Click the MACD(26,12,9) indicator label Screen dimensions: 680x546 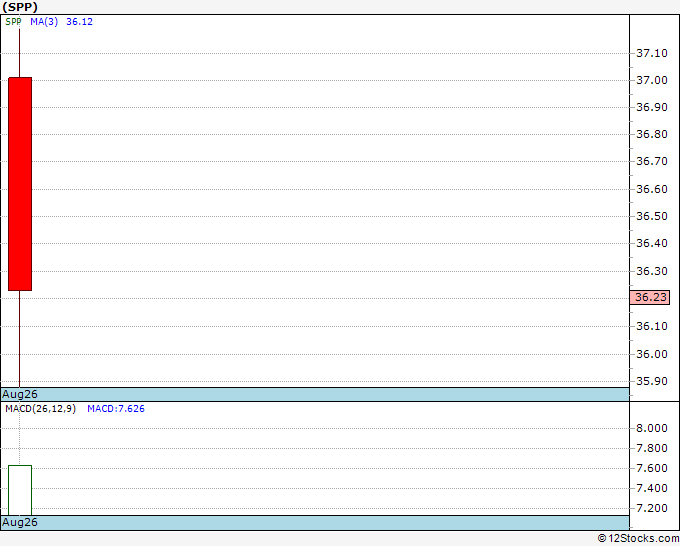pyautogui.click(x=40, y=409)
